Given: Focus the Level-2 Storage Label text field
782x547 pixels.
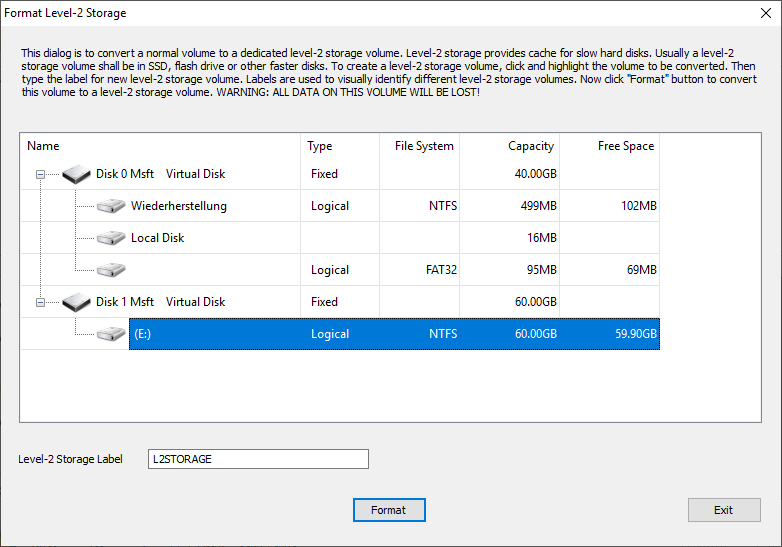Looking at the screenshot, I should pos(258,459).
